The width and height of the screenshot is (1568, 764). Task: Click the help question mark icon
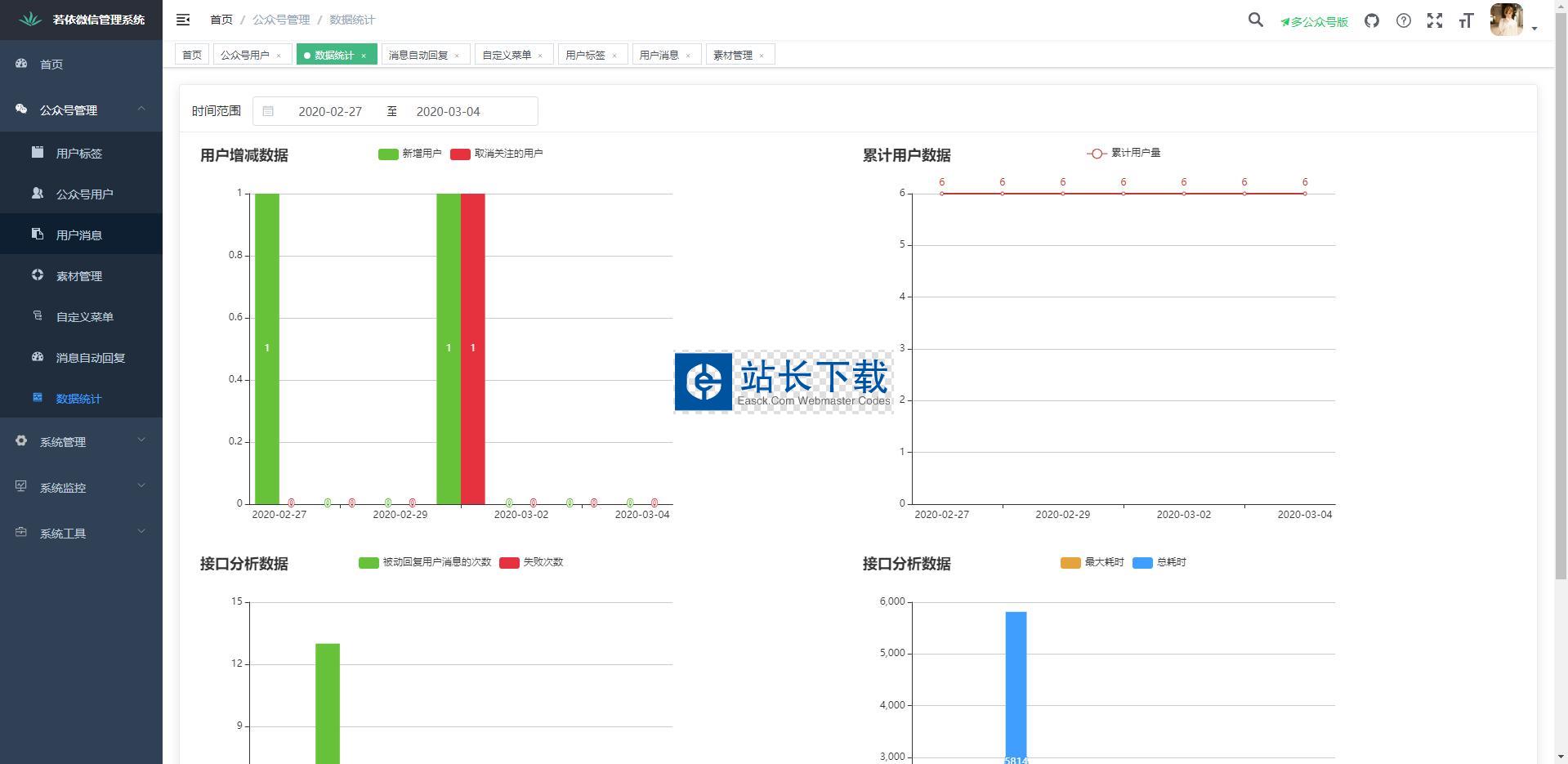tap(1403, 20)
